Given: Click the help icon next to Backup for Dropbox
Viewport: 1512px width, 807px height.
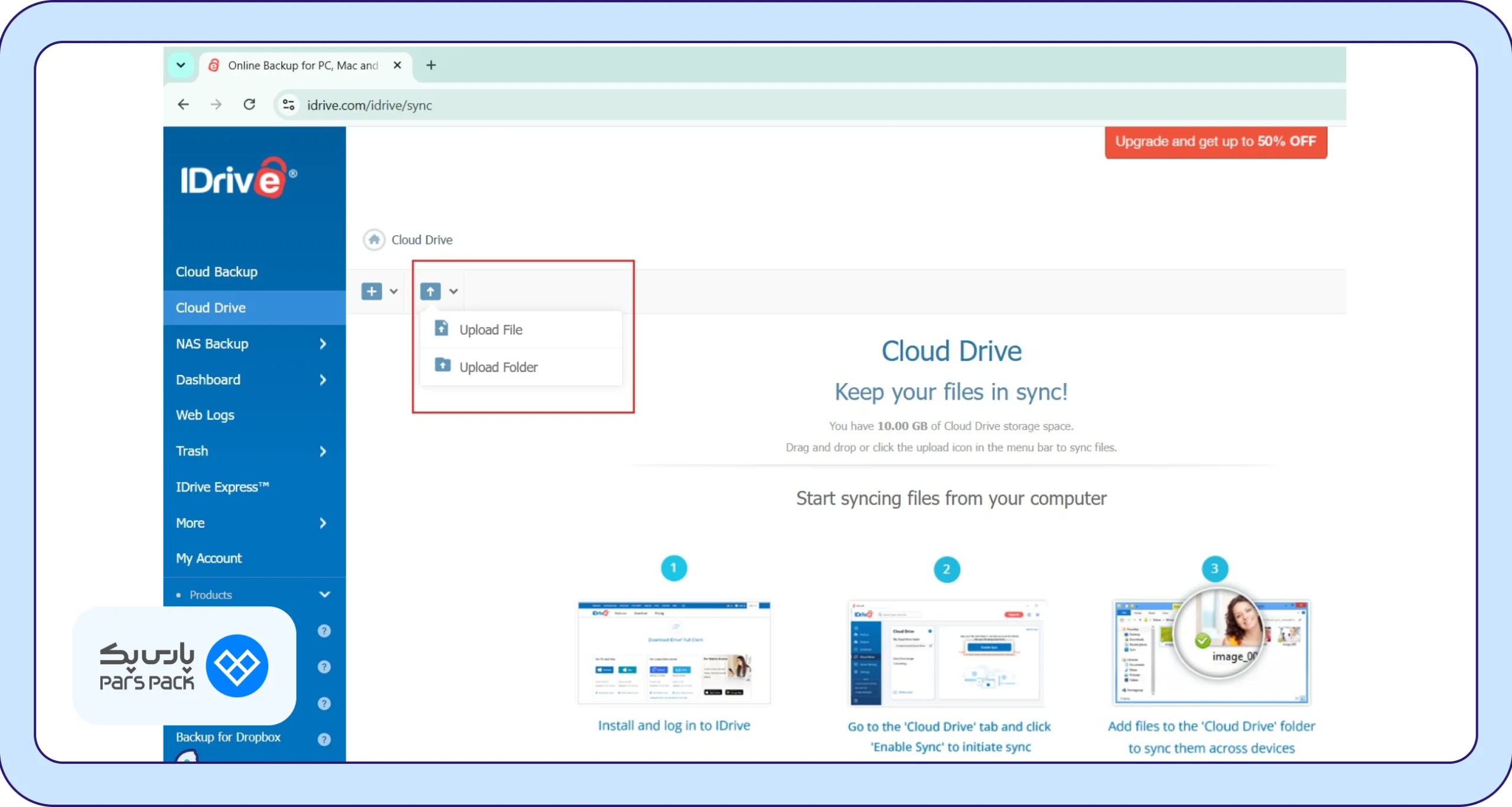Looking at the screenshot, I should pos(324,739).
